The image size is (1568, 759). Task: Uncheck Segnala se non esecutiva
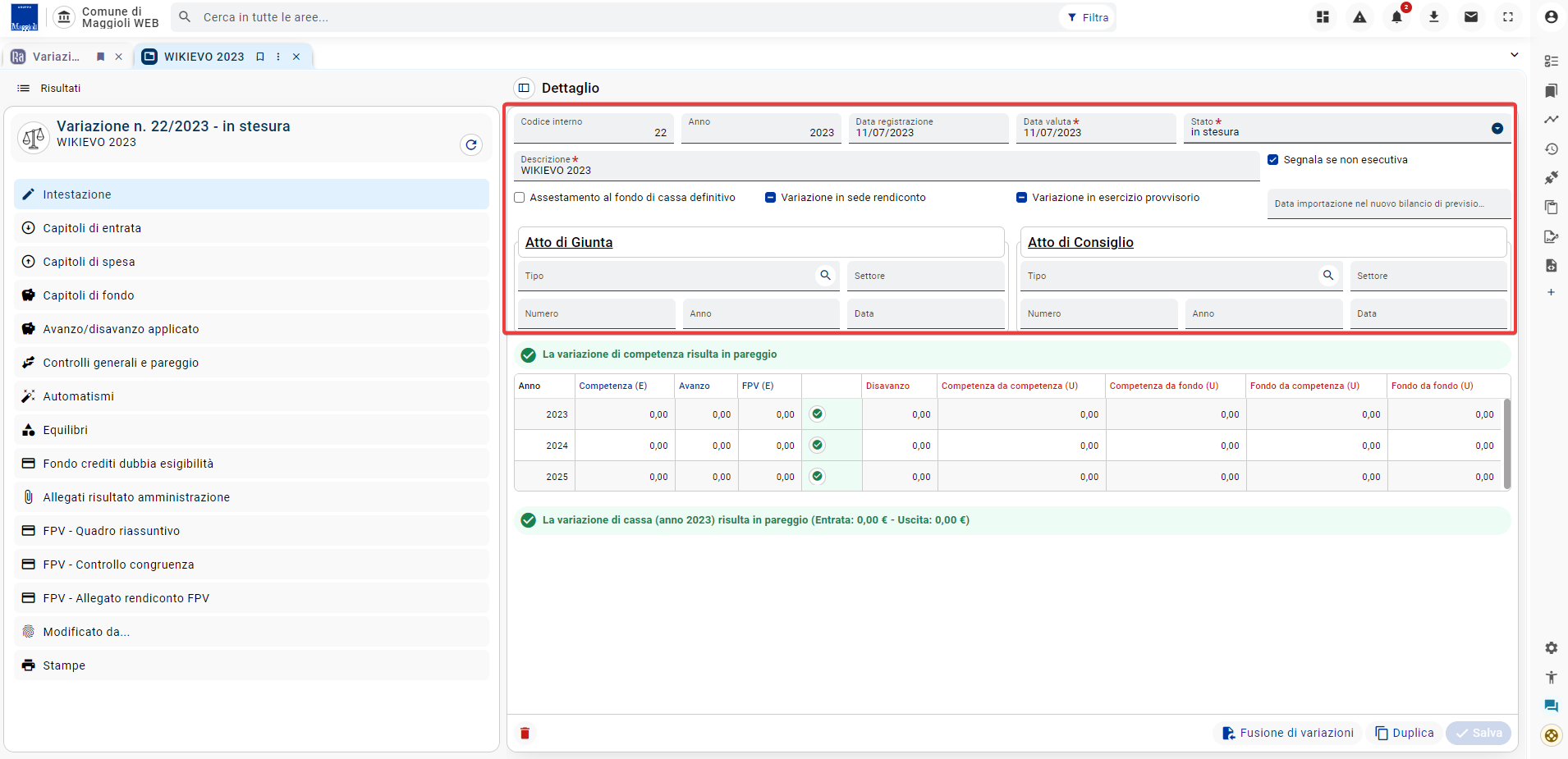1273,160
